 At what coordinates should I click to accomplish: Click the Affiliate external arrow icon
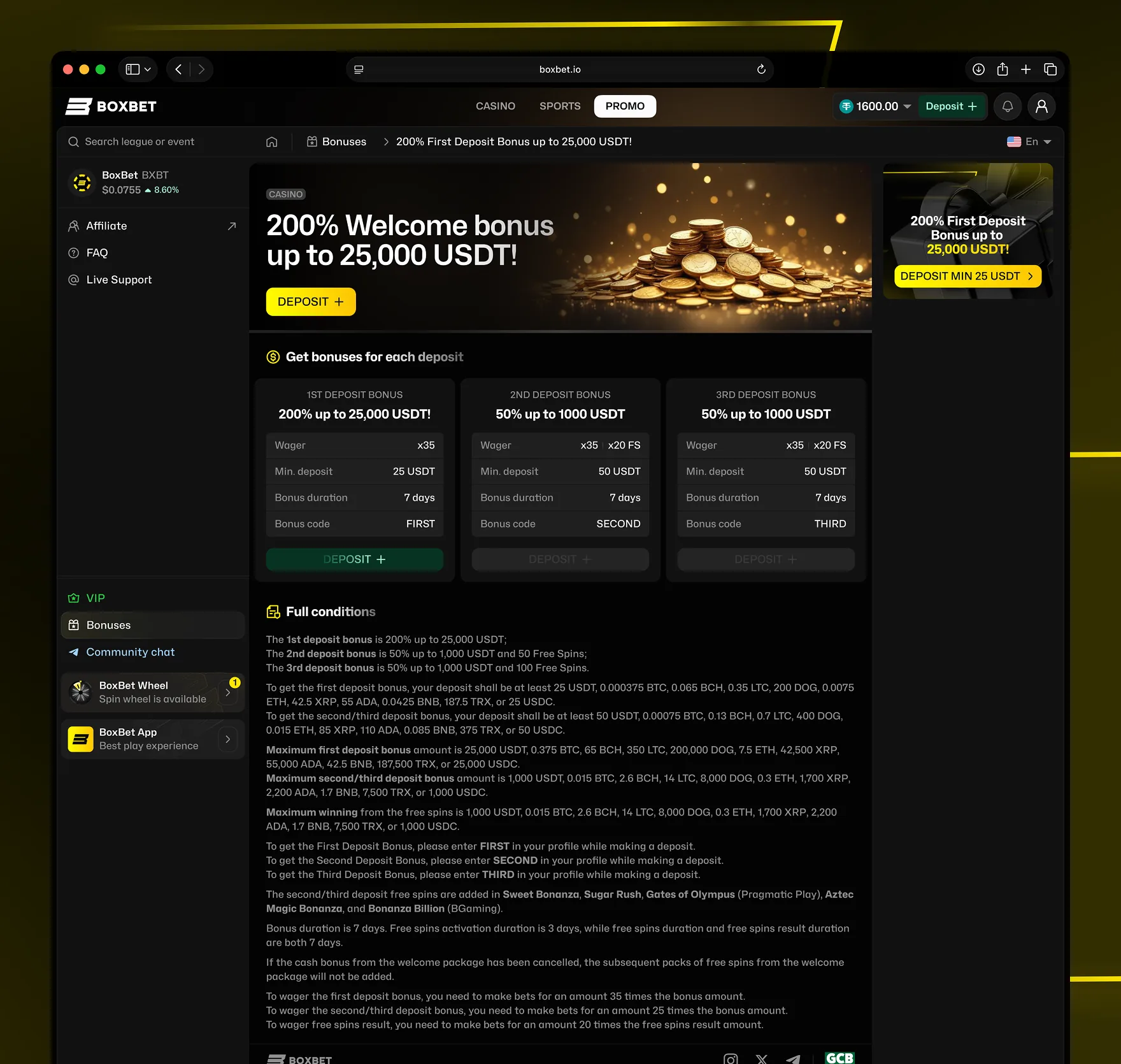232,226
